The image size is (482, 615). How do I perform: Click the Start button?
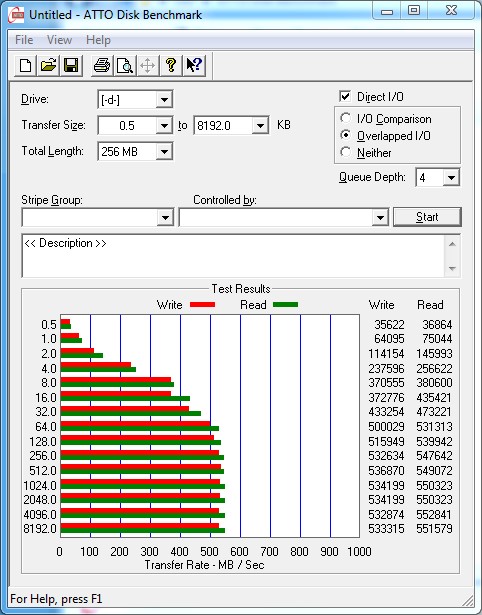pyautogui.click(x=427, y=217)
